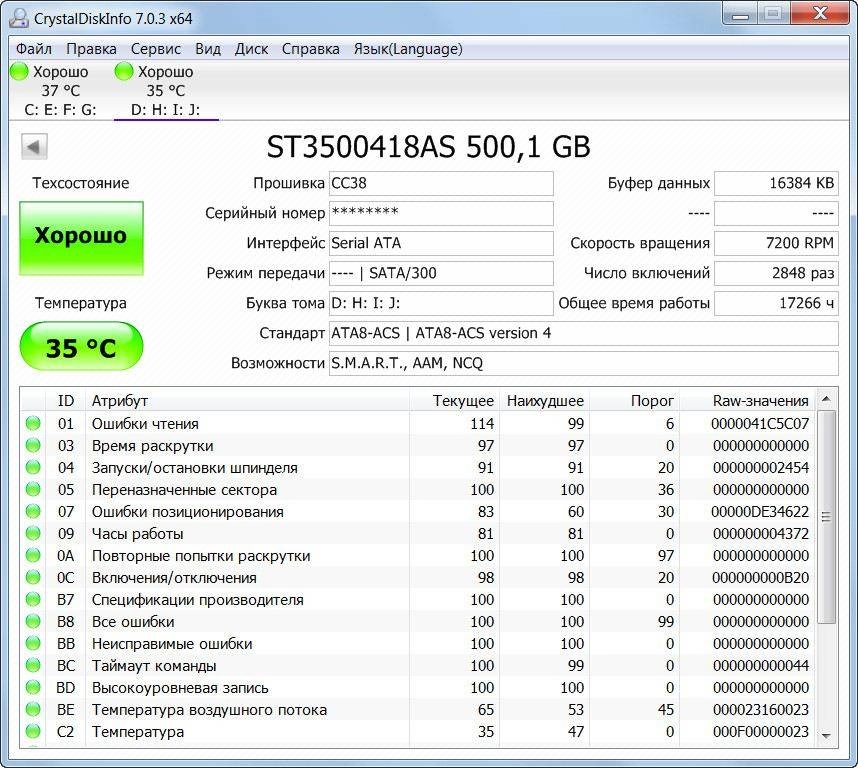Open the Файл menu

pyautogui.click(x=33, y=49)
